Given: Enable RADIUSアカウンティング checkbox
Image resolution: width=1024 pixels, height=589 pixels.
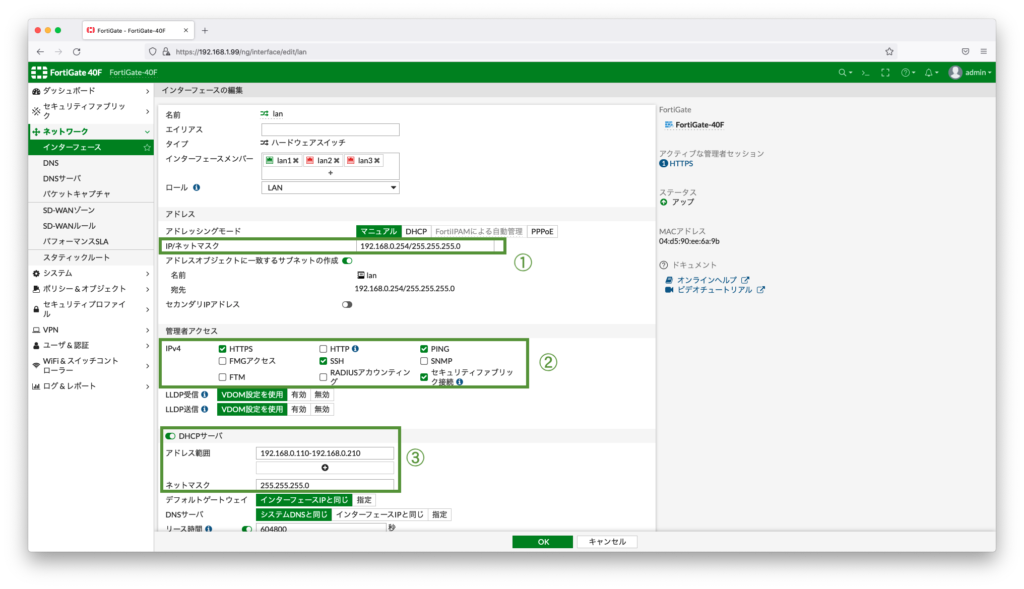Looking at the screenshot, I should 323,377.
